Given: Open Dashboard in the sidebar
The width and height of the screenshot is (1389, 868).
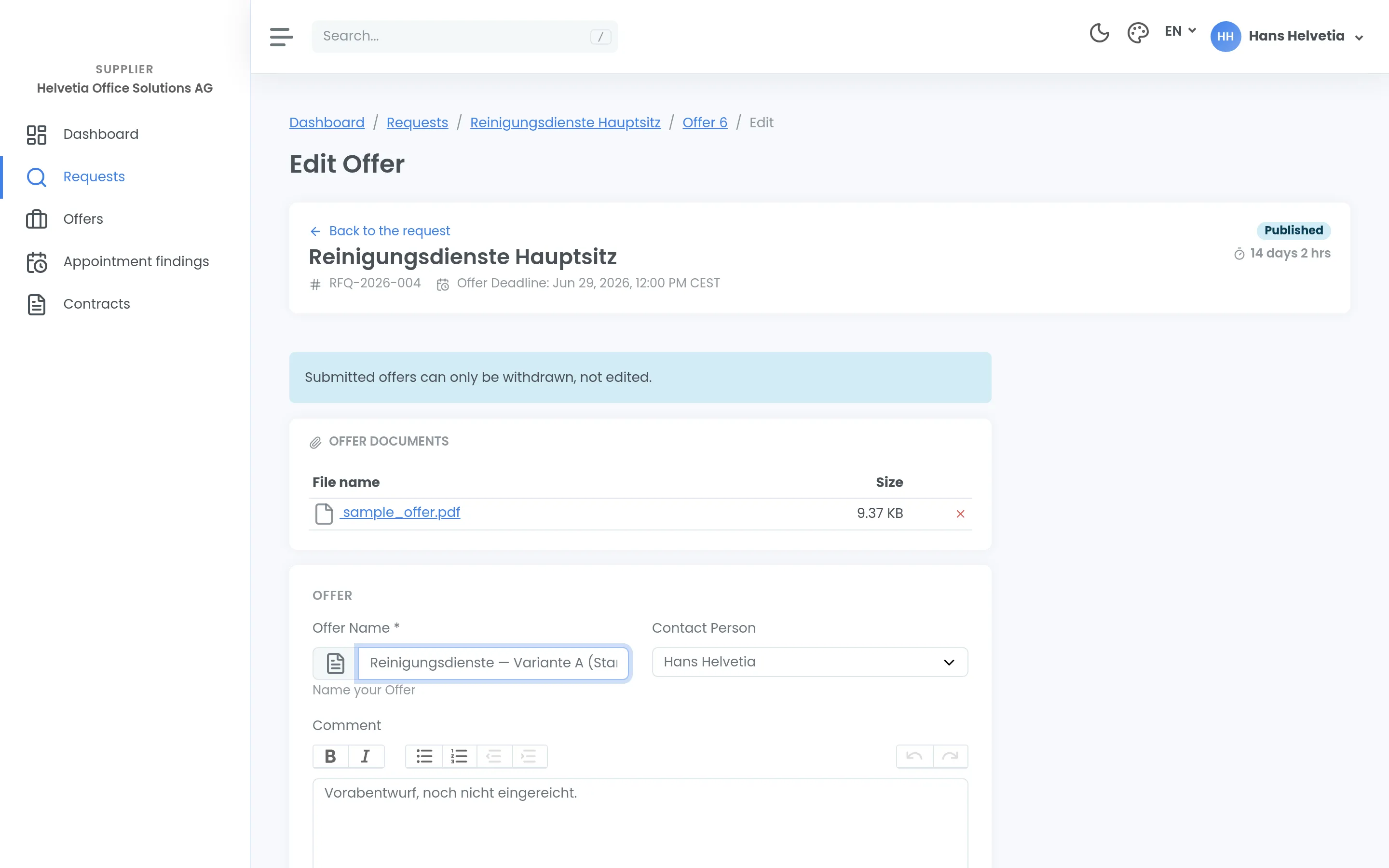Looking at the screenshot, I should pyautogui.click(x=124, y=135).
